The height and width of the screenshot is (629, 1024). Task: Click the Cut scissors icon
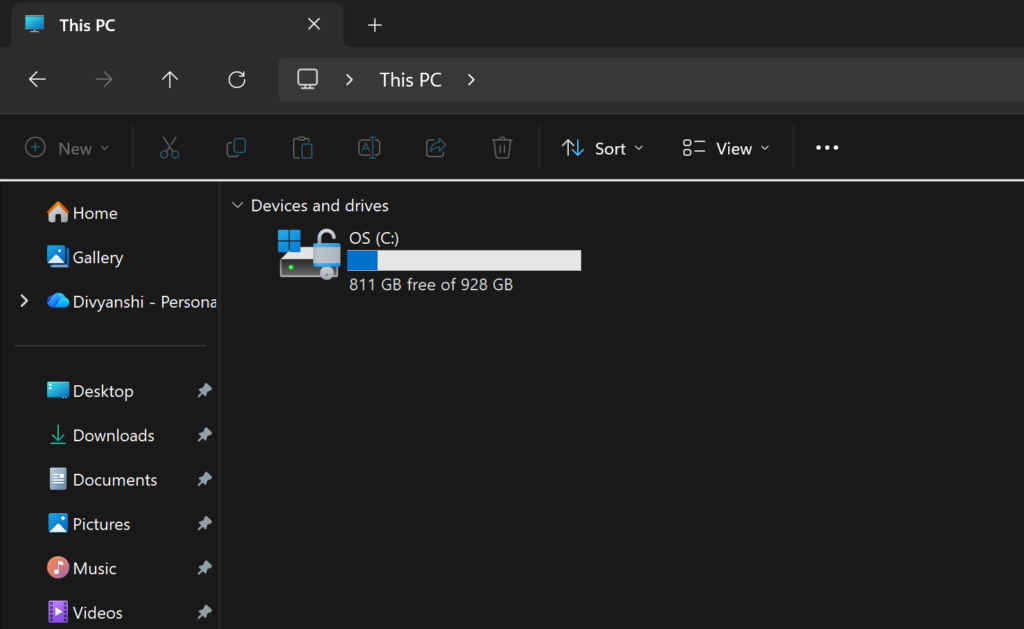169,148
